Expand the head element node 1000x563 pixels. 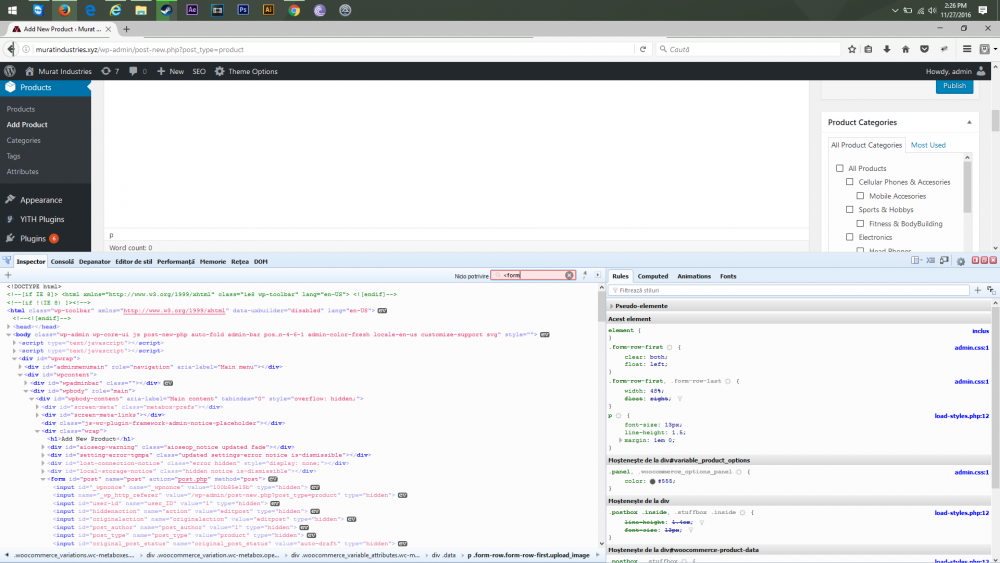point(9,326)
